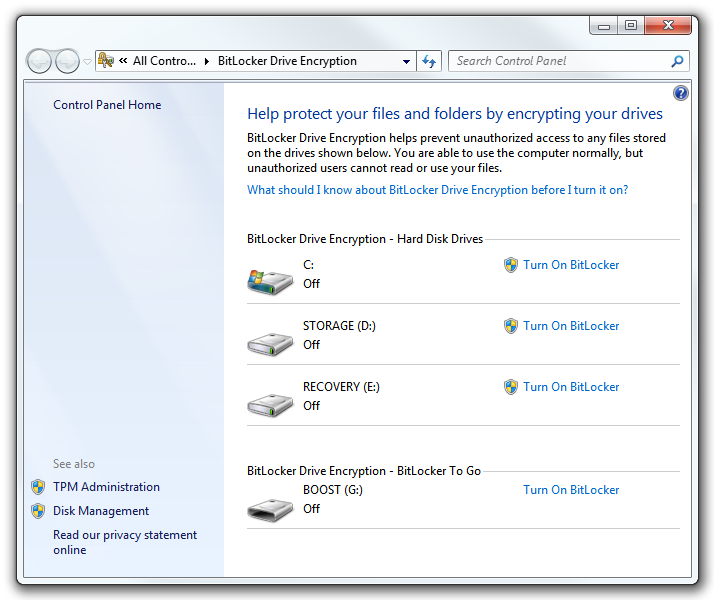Close the BitLocker Drive Encryption window
Image resolution: width=714 pixels, height=600 pixels.
668,25
